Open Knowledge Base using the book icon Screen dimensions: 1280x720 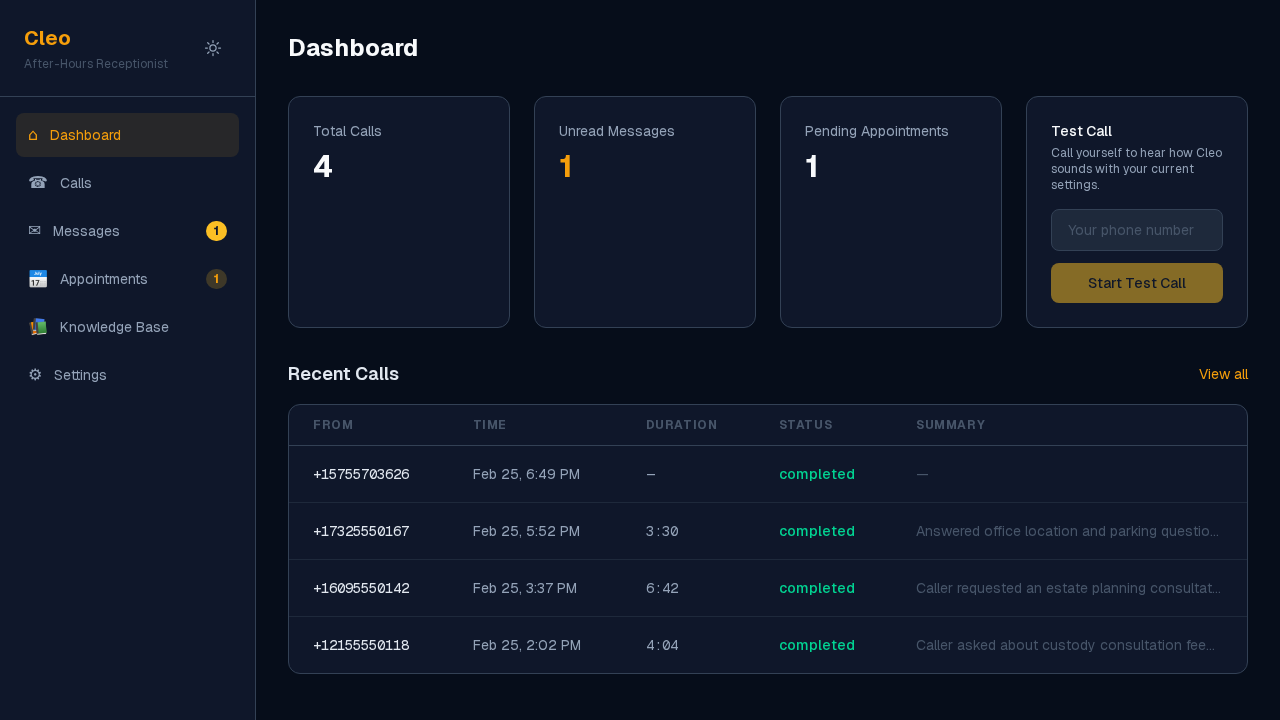(38, 326)
